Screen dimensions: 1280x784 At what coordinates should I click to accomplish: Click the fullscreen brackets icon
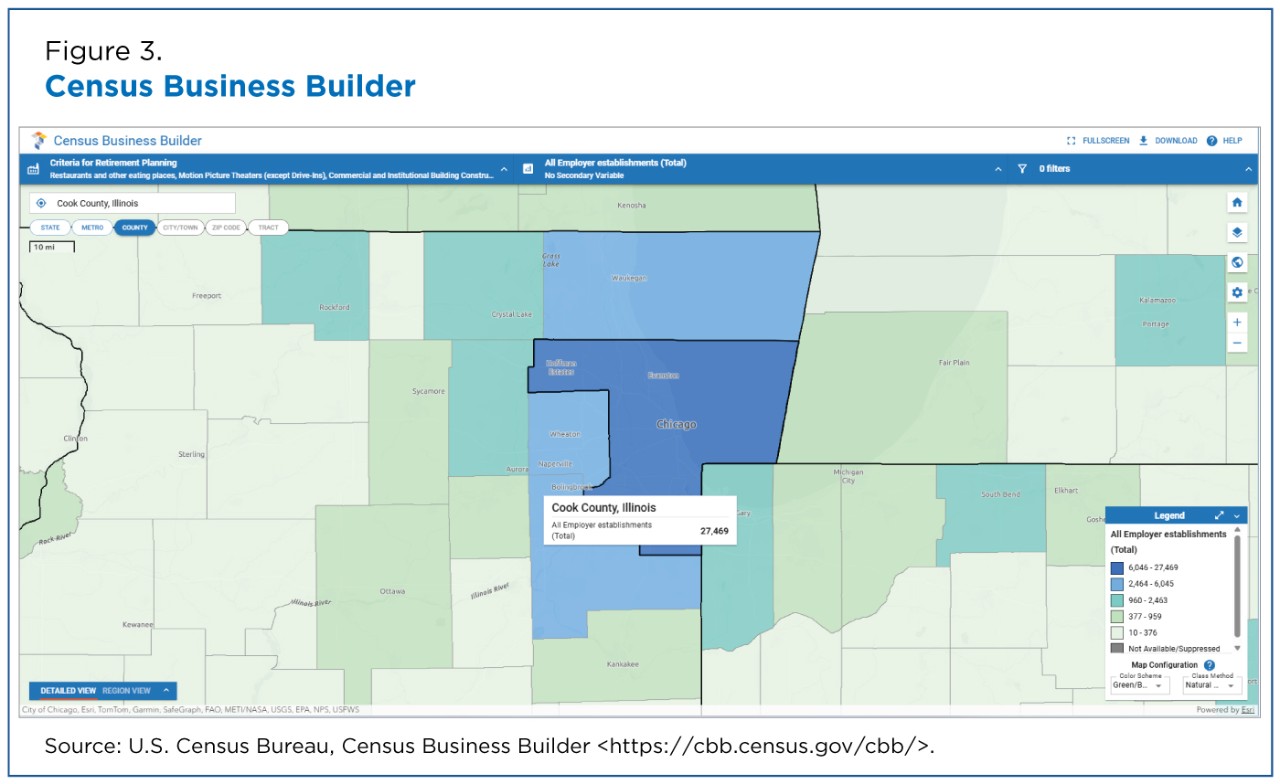(x=1071, y=141)
